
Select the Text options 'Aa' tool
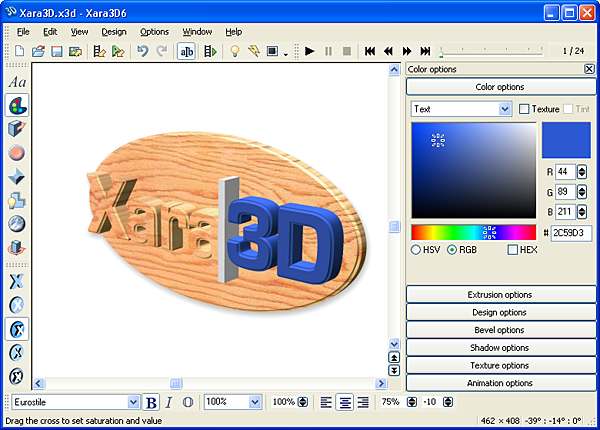[17, 82]
